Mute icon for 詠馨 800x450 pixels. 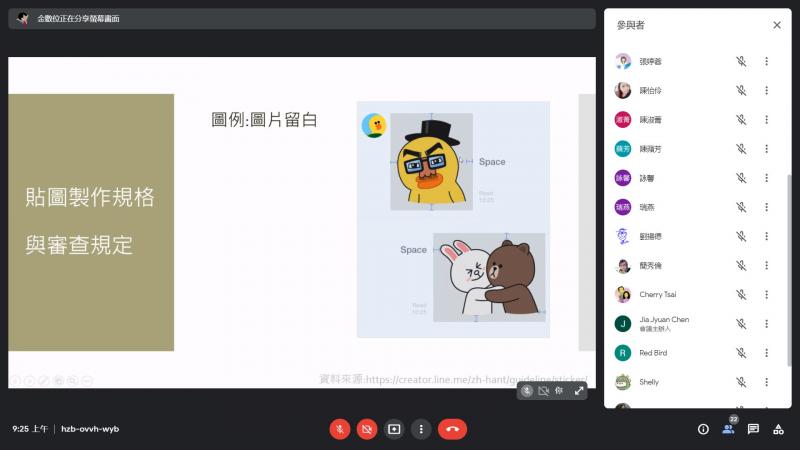point(741,178)
